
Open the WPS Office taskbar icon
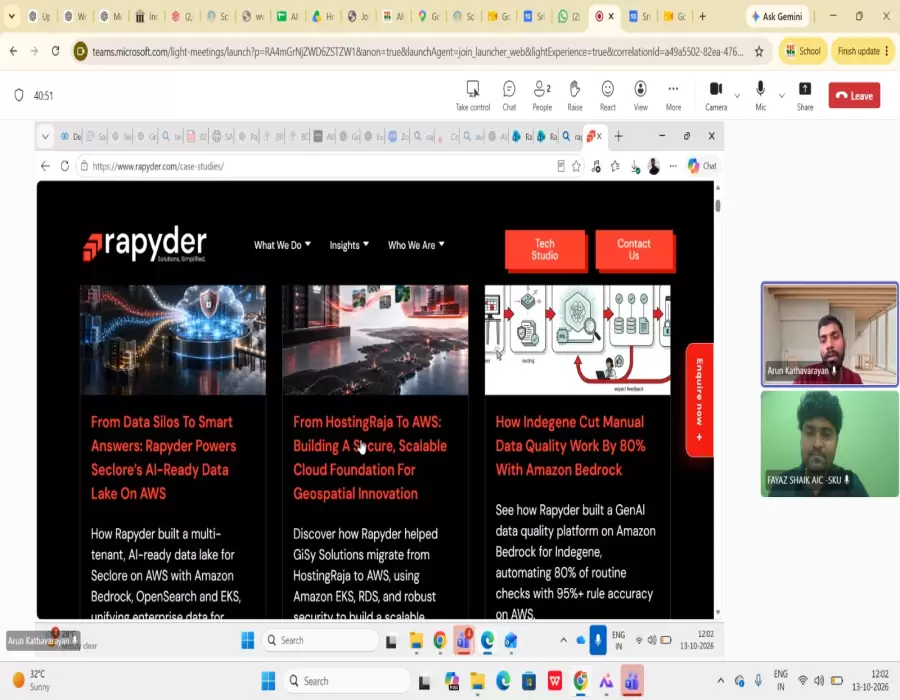[x=554, y=681]
